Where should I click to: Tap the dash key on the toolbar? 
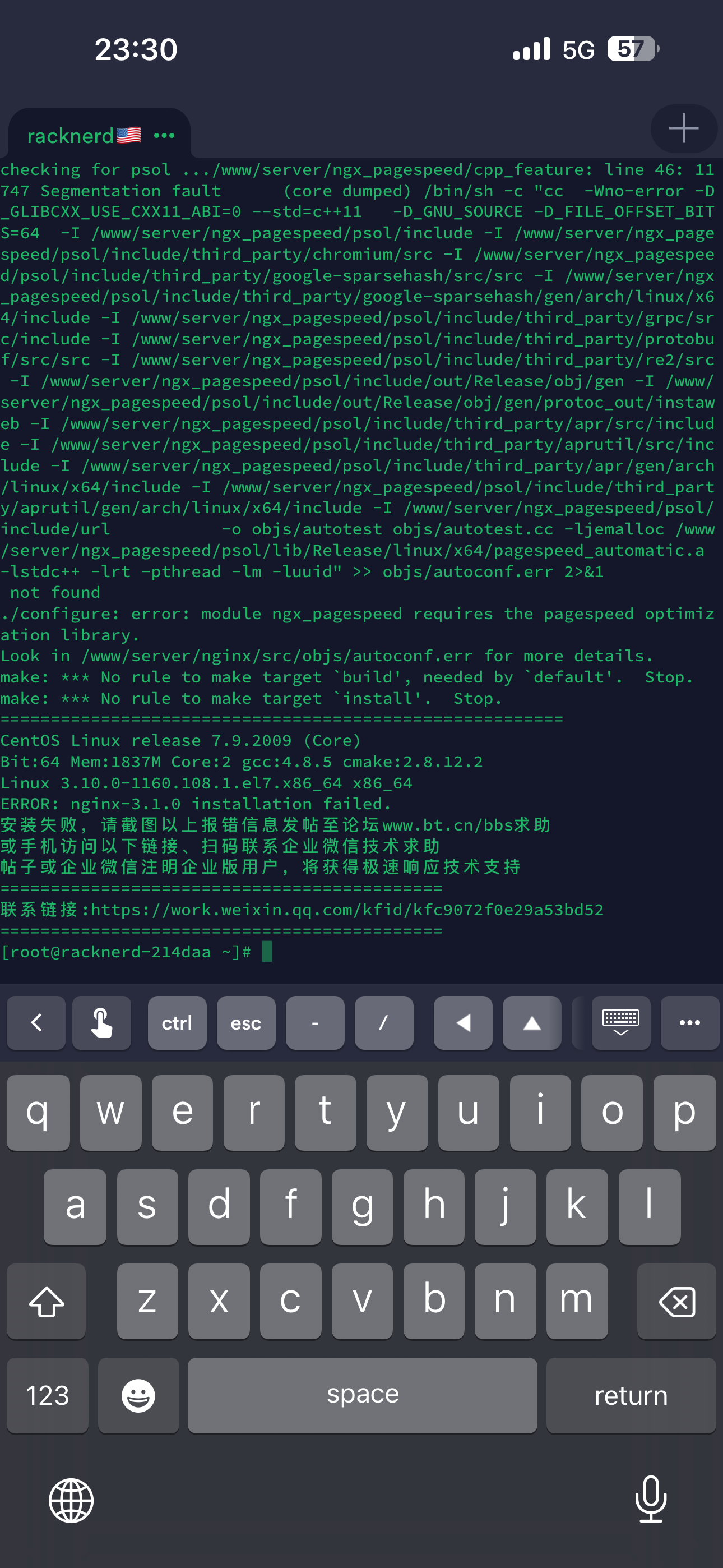(315, 1022)
